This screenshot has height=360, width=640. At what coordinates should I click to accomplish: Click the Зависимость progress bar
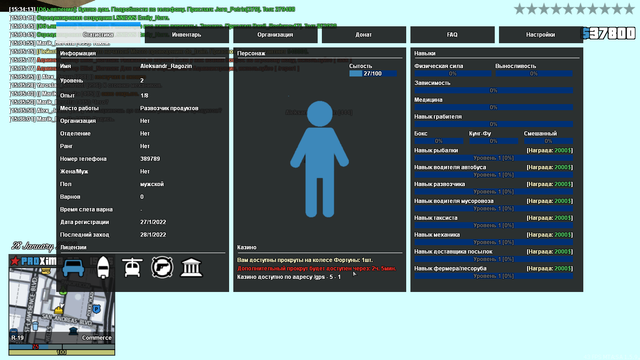[493, 90]
